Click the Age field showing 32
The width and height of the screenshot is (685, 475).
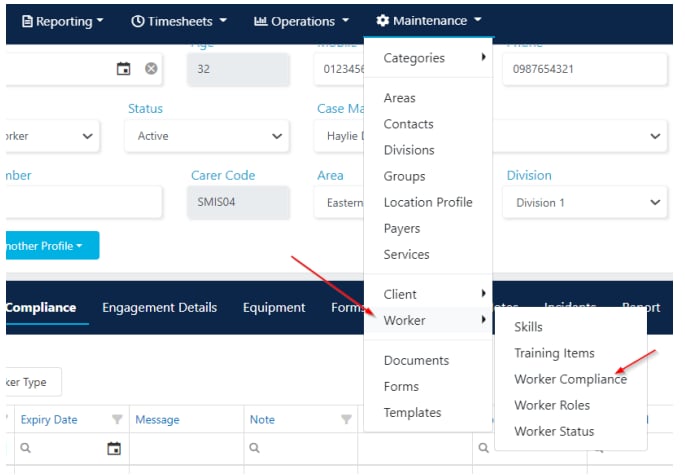[239, 69]
